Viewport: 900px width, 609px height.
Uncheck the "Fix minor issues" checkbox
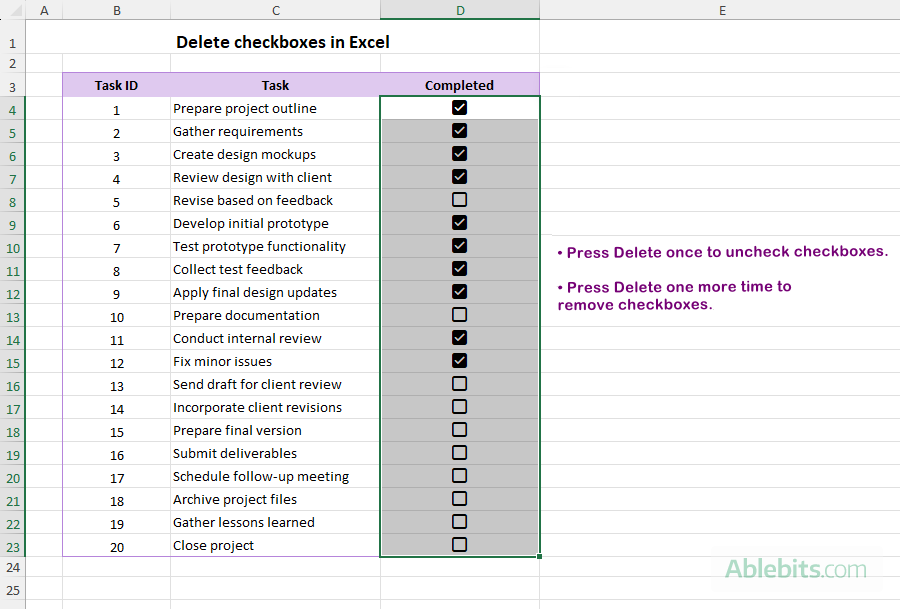coord(459,360)
